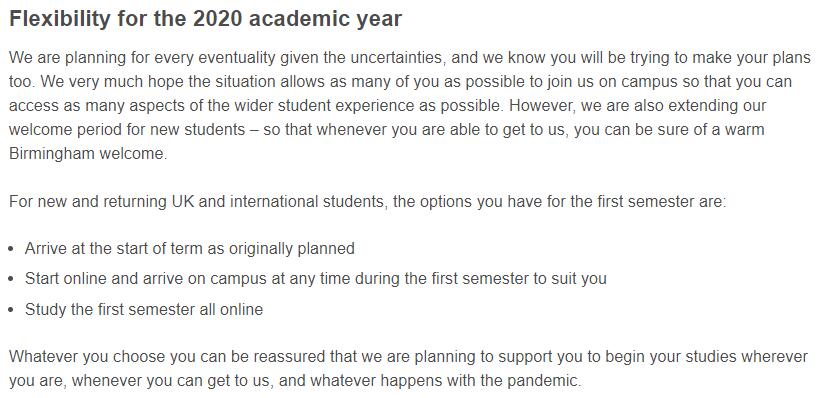Viewport: 831px width, 398px height.
Task: Click the first bullet point marker
Action: pos(12,249)
